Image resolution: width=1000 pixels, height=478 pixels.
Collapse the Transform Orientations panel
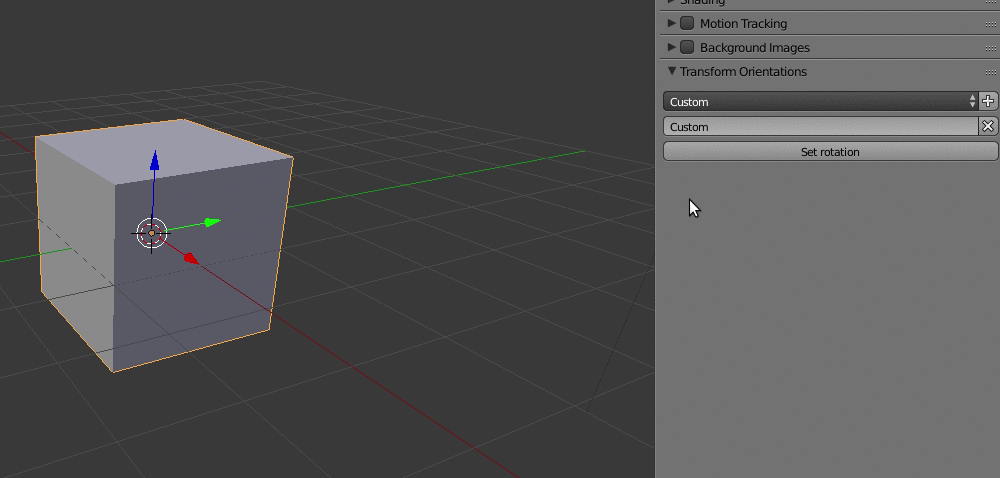point(671,71)
